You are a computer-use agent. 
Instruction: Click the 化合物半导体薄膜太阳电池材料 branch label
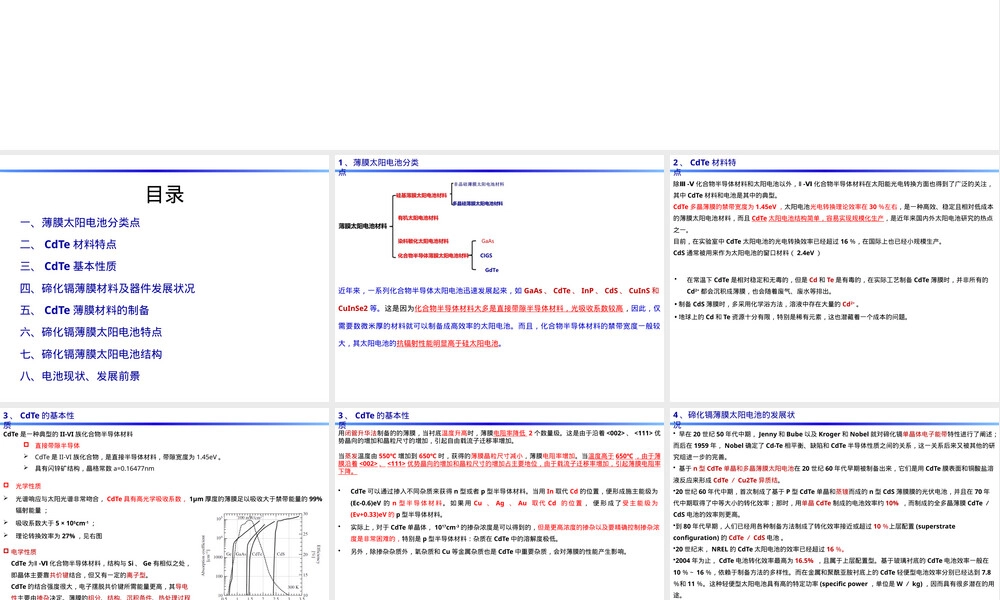pyautogui.click(x=433, y=255)
